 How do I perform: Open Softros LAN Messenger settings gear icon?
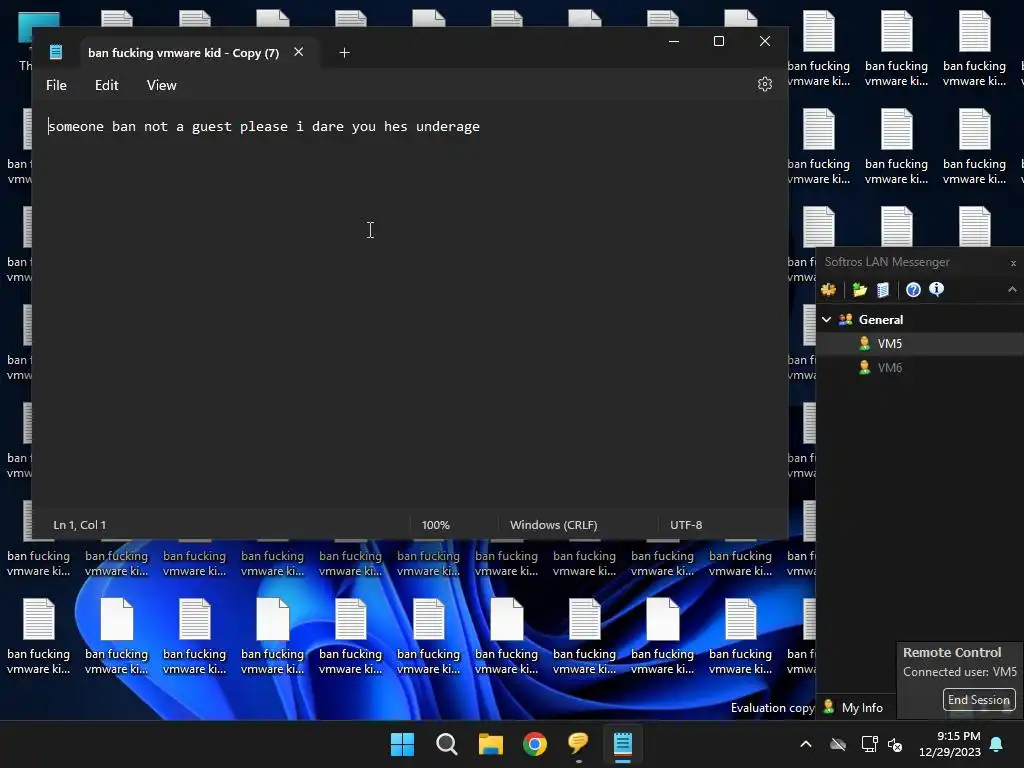(x=829, y=290)
